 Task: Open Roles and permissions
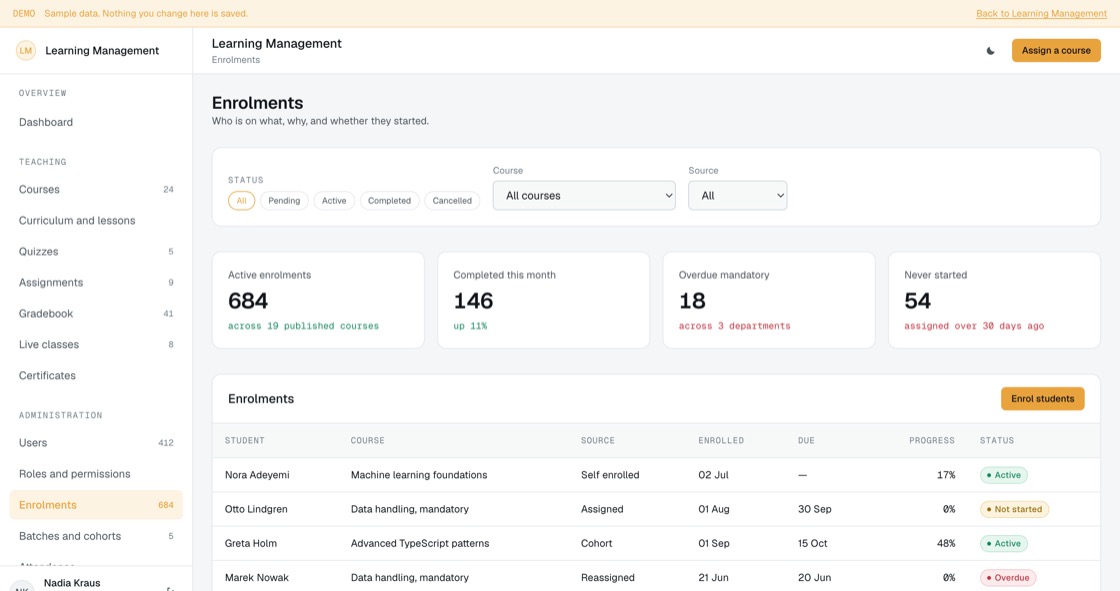coord(96,474)
